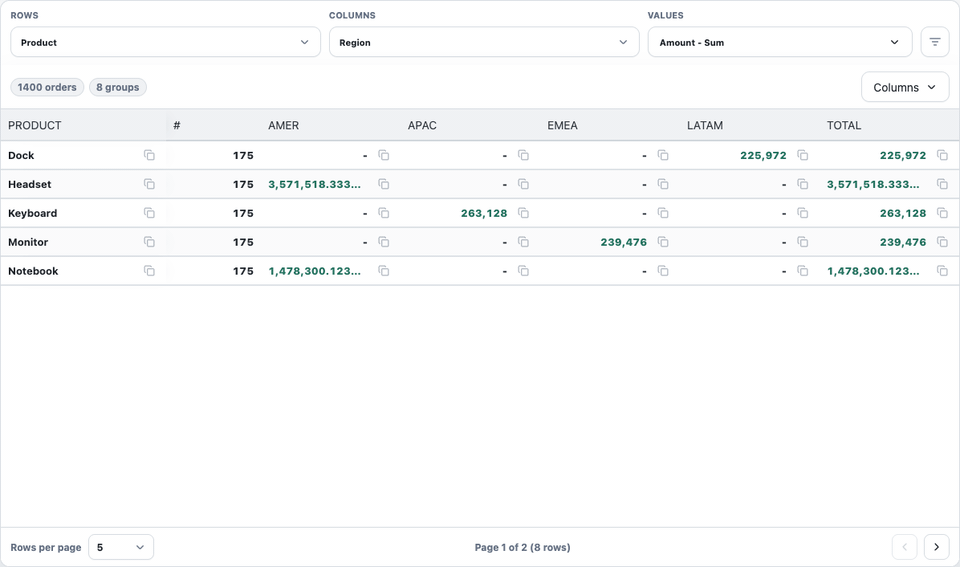Open the filter icon button
Image resolution: width=960 pixels, height=567 pixels.
[x=934, y=42]
